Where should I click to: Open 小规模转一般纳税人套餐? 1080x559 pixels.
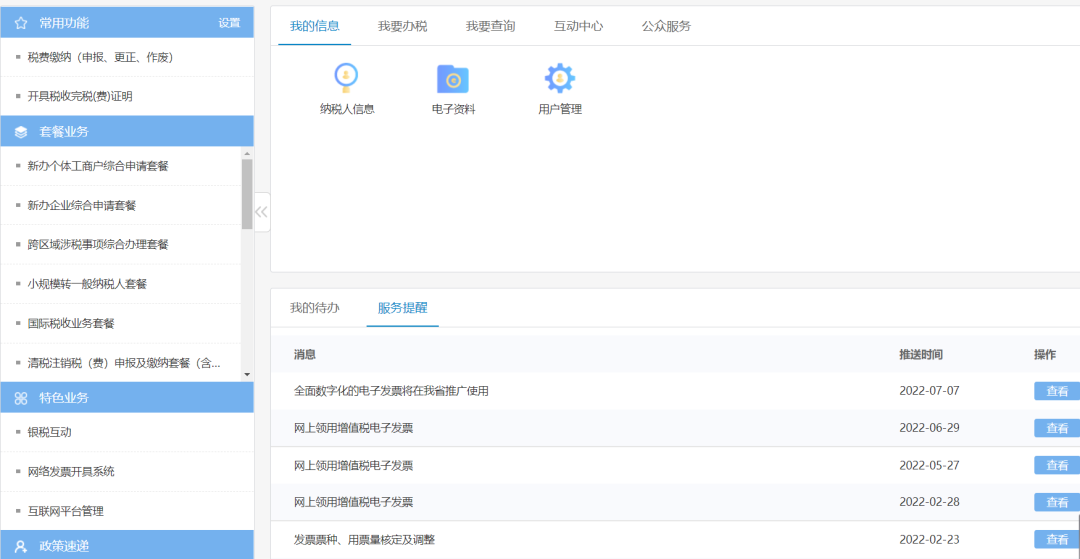(87, 284)
